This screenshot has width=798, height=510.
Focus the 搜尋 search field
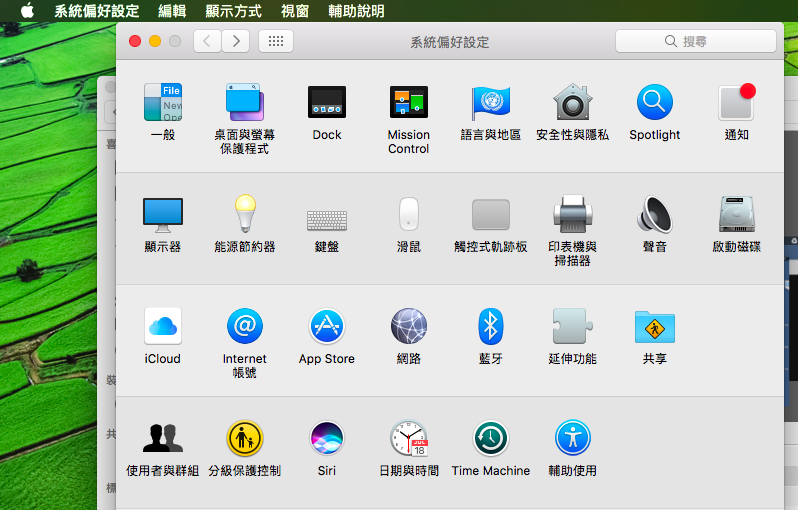pyautogui.click(x=696, y=41)
